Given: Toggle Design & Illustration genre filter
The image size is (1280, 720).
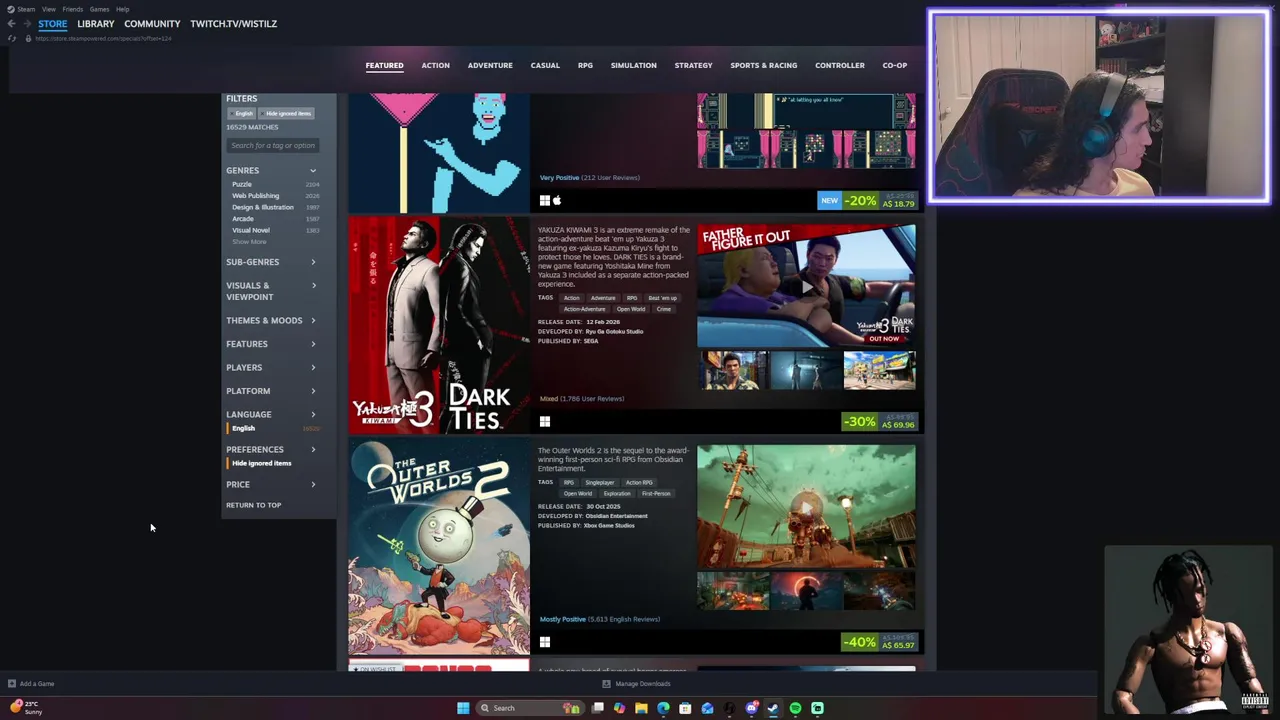Looking at the screenshot, I should coord(262,207).
